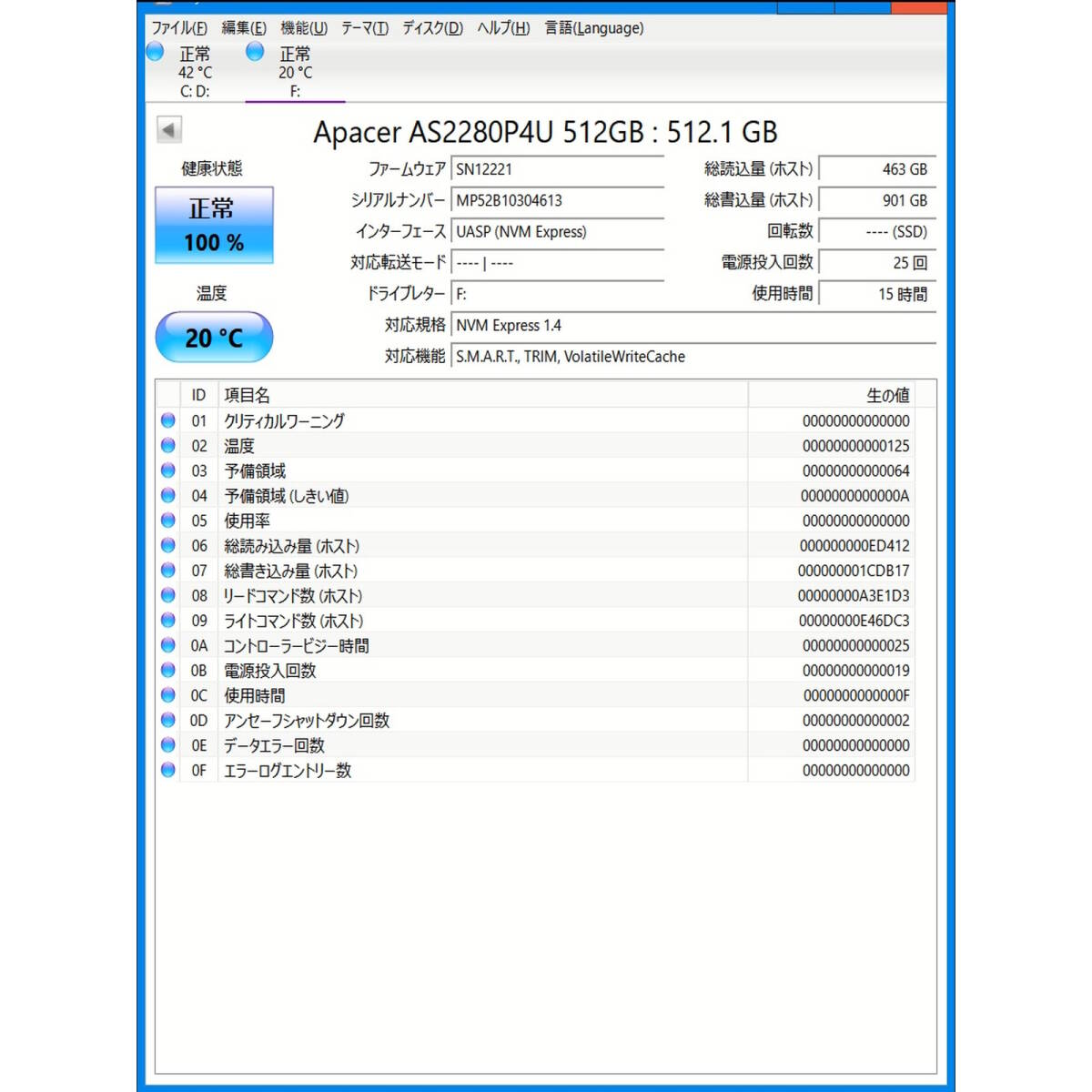Viewport: 1092px width, 1092px height.
Task: Click raw value 000000001CDB17
Action: 854,571
